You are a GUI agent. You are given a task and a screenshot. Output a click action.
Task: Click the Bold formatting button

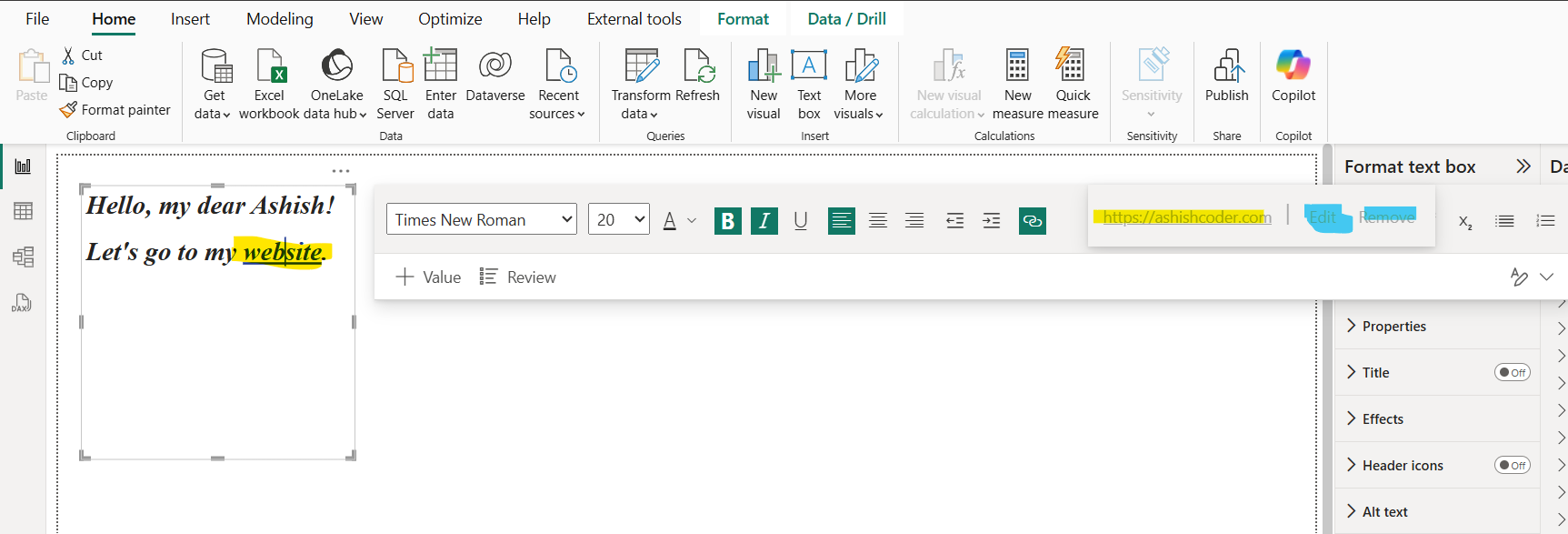coord(727,221)
